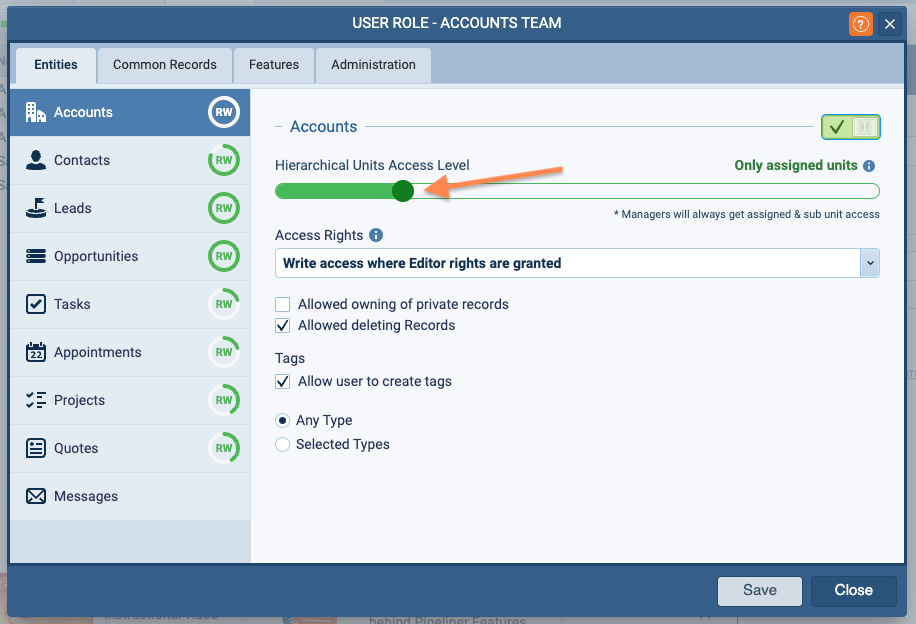916x624 pixels.
Task: Click the info icon next to Access Rights
Action: [376, 236]
